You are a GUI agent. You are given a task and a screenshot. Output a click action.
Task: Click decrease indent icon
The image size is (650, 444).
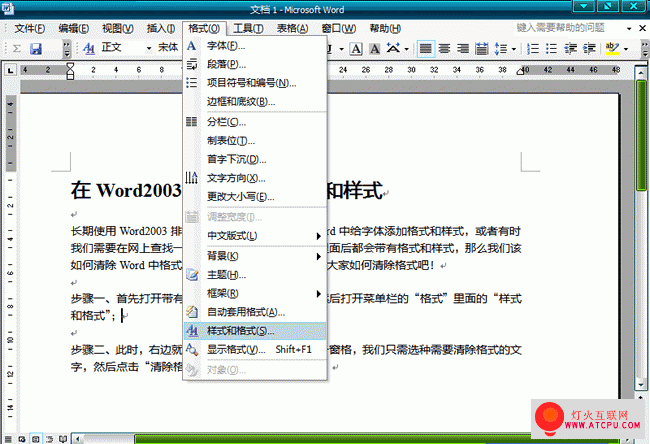click(570, 49)
